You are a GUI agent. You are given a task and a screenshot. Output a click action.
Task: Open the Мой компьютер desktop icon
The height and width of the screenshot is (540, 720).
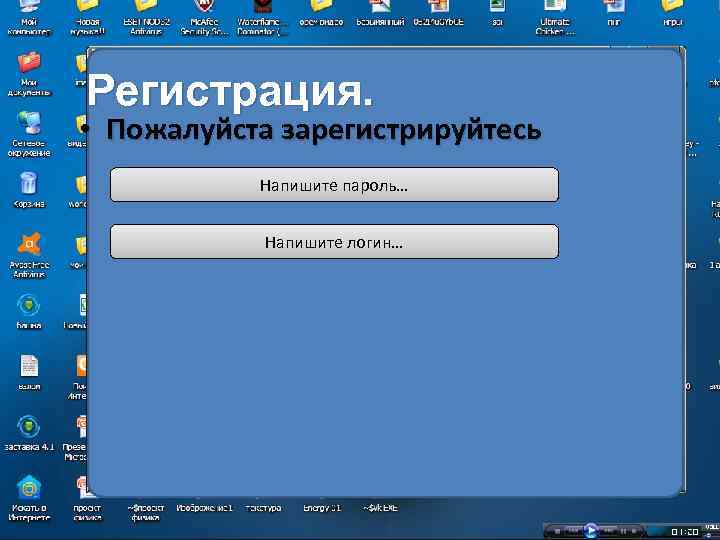[28, 17]
